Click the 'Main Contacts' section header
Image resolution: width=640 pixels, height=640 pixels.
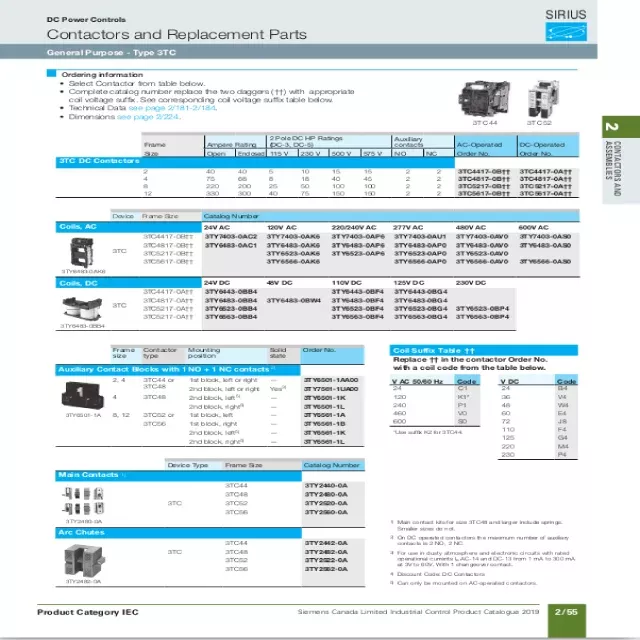point(178,476)
